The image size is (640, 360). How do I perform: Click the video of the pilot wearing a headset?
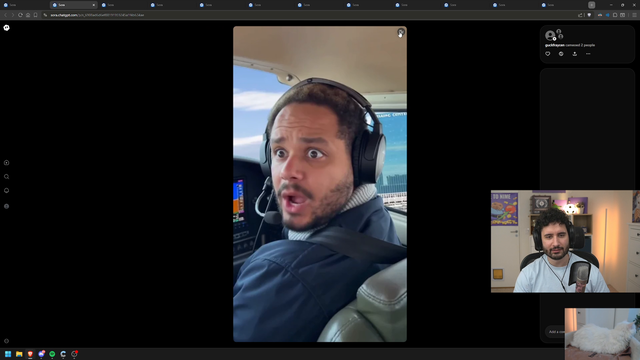pyautogui.click(x=320, y=184)
